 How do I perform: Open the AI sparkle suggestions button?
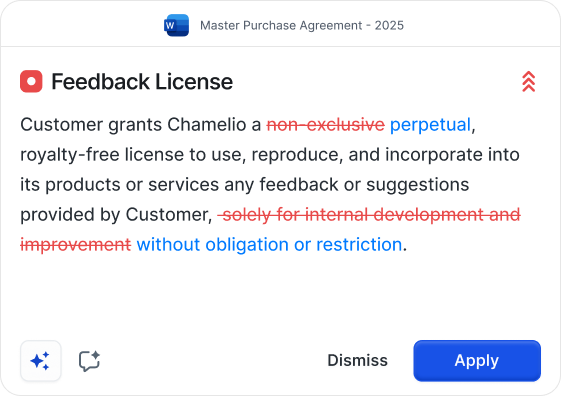point(41,361)
